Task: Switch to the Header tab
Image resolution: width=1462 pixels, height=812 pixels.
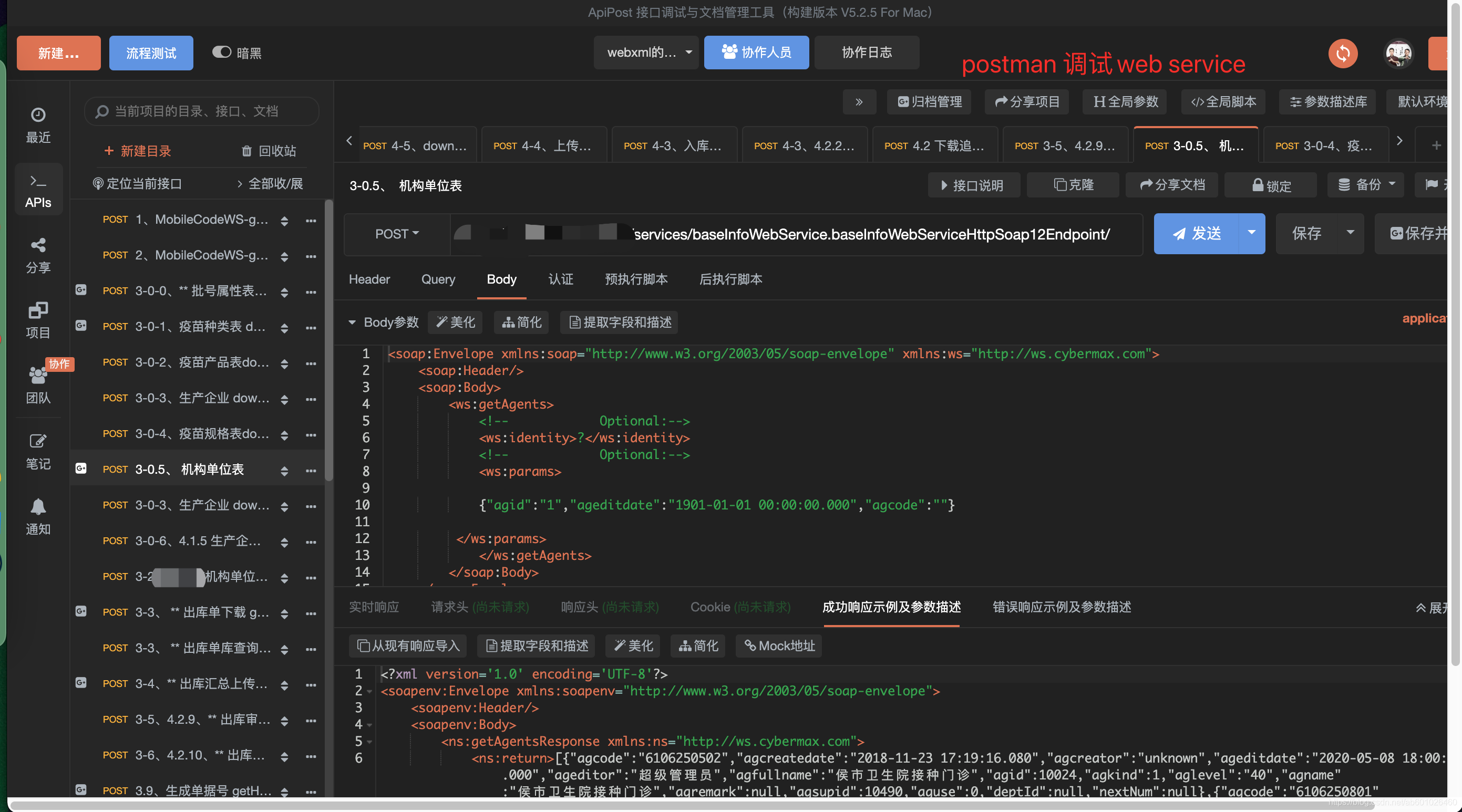Action: pos(369,279)
